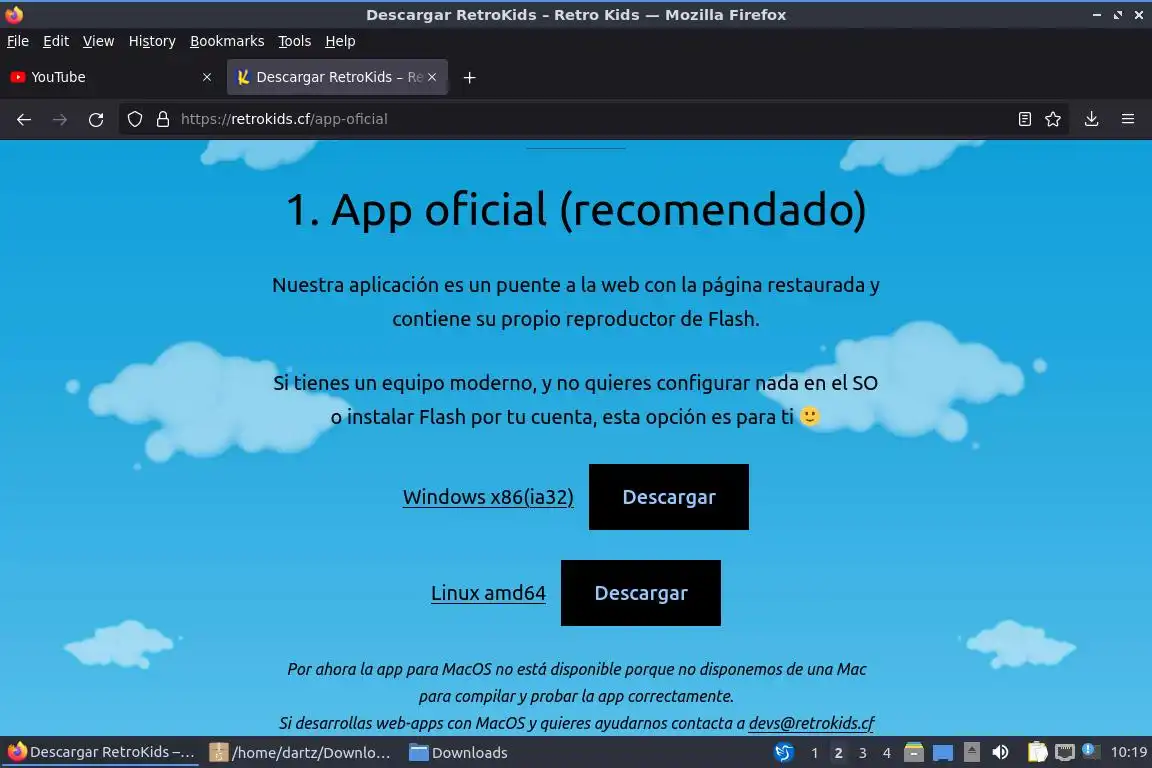Open the View menu

tap(98, 41)
